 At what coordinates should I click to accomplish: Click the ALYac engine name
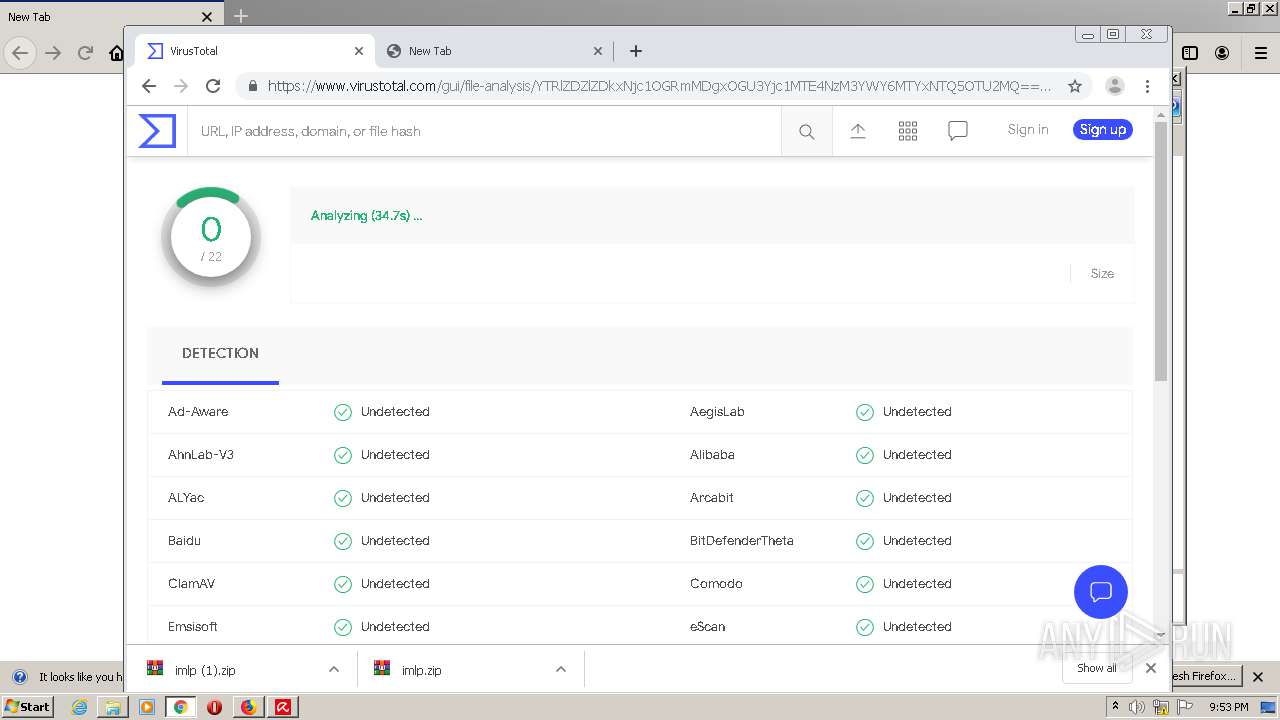click(x=186, y=498)
